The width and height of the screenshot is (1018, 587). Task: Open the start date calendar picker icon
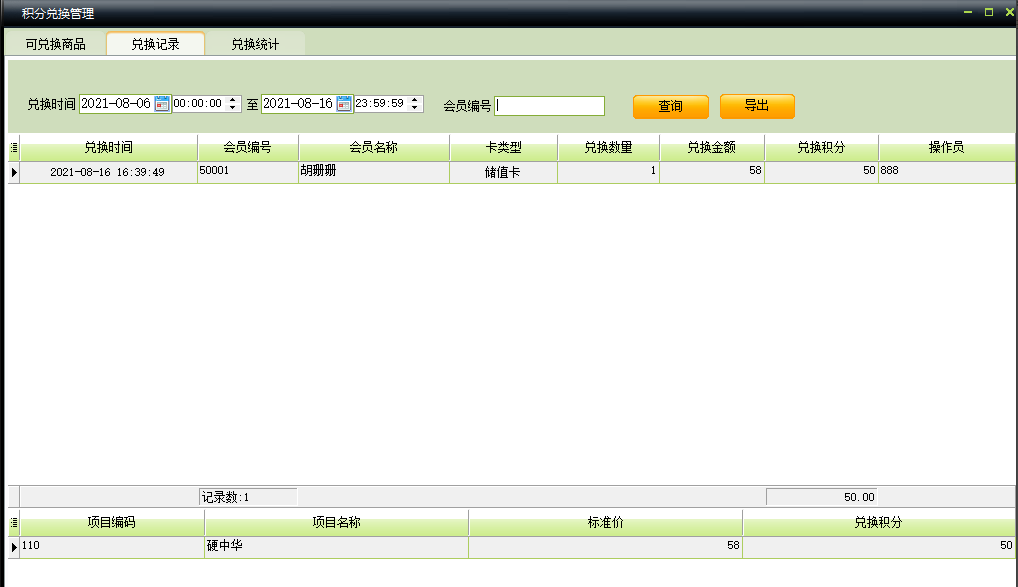coord(162,104)
